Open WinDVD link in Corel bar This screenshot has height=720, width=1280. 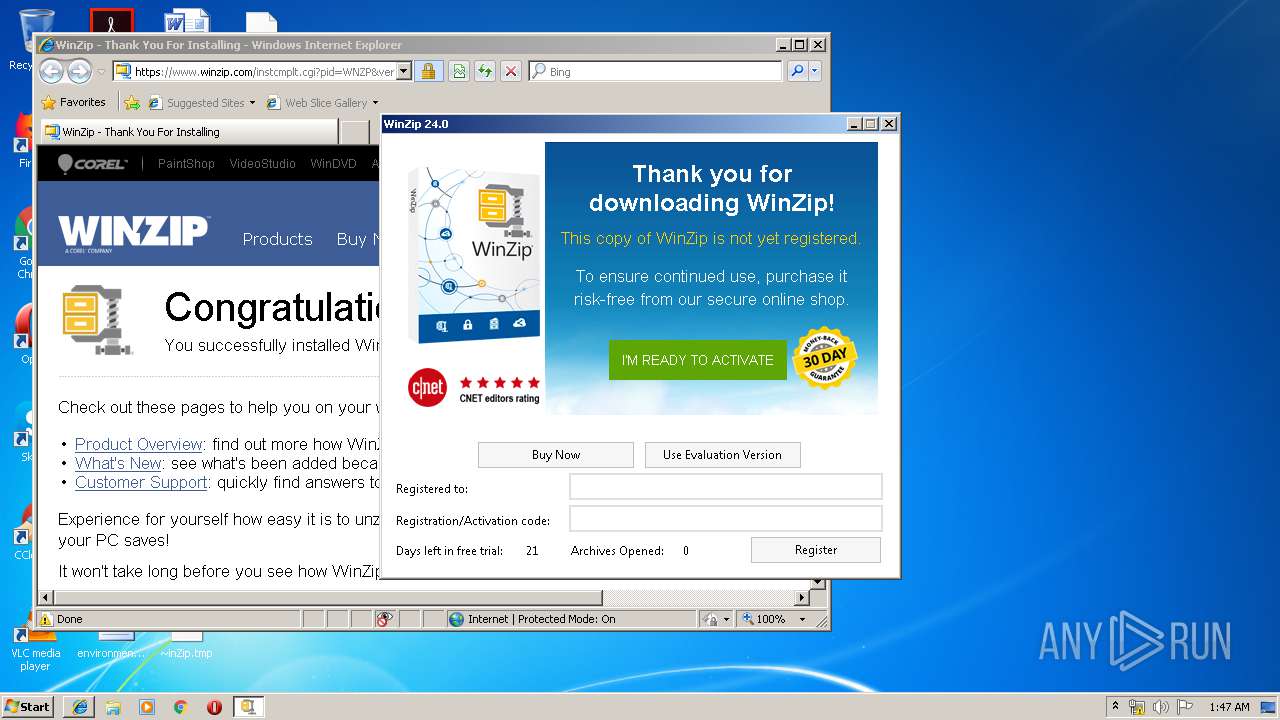[333, 163]
